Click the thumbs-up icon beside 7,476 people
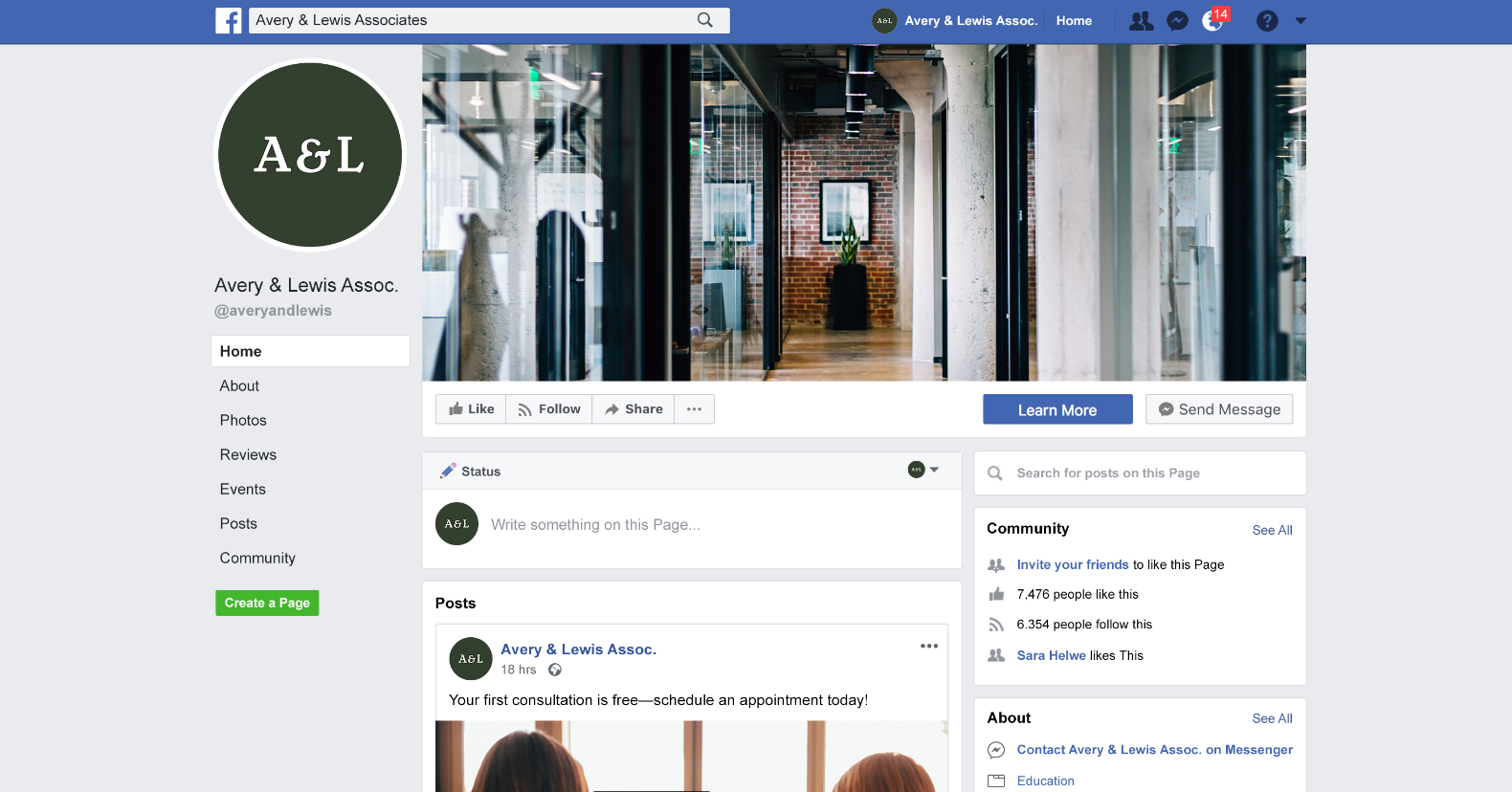1512x792 pixels. (996, 594)
